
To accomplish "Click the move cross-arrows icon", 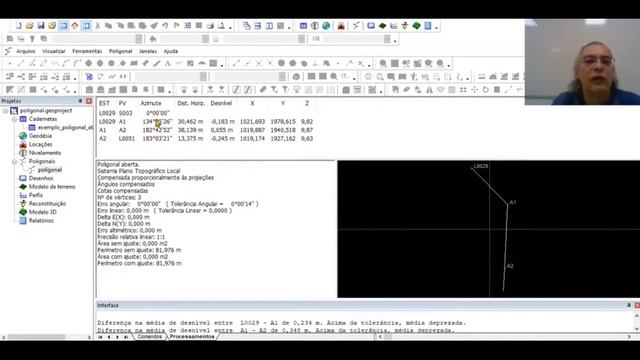I will coord(474,89).
